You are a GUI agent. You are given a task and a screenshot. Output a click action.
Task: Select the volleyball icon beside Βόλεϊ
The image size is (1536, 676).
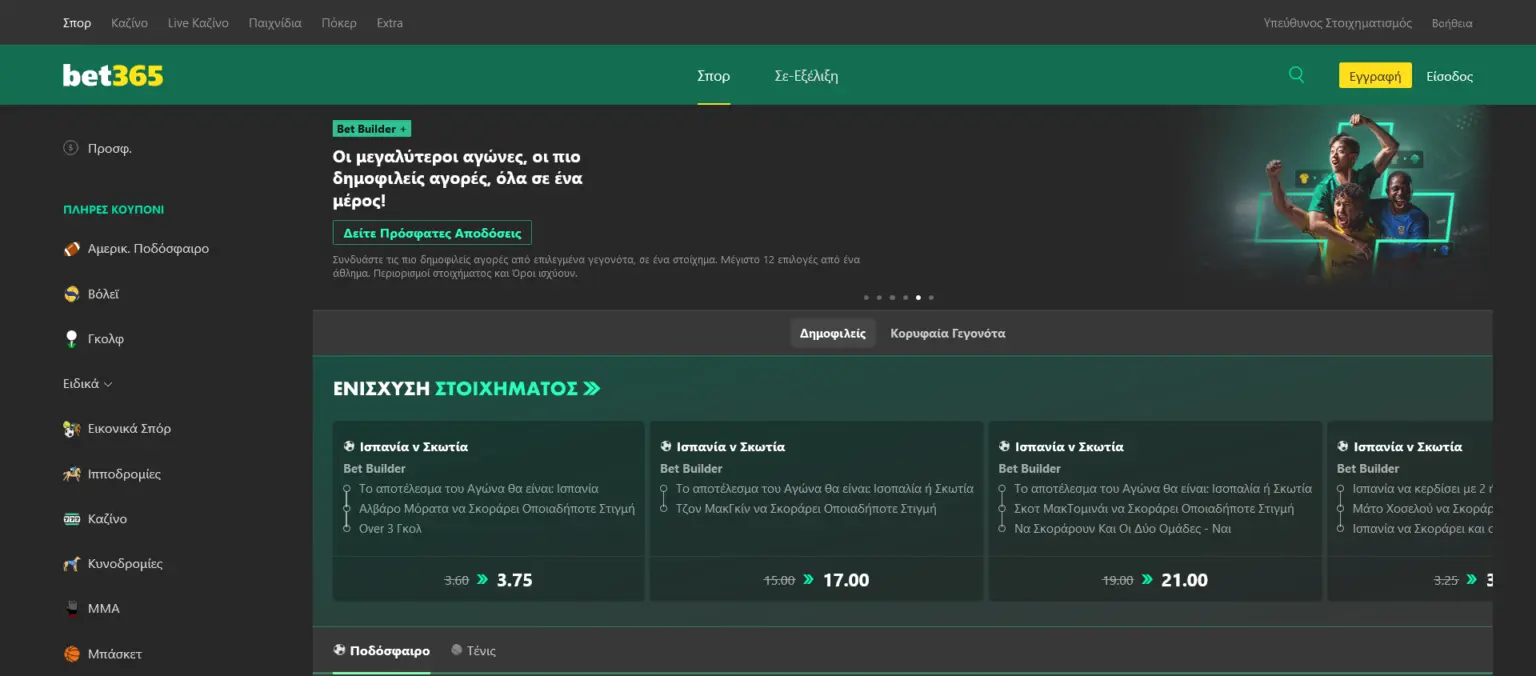click(x=71, y=294)
